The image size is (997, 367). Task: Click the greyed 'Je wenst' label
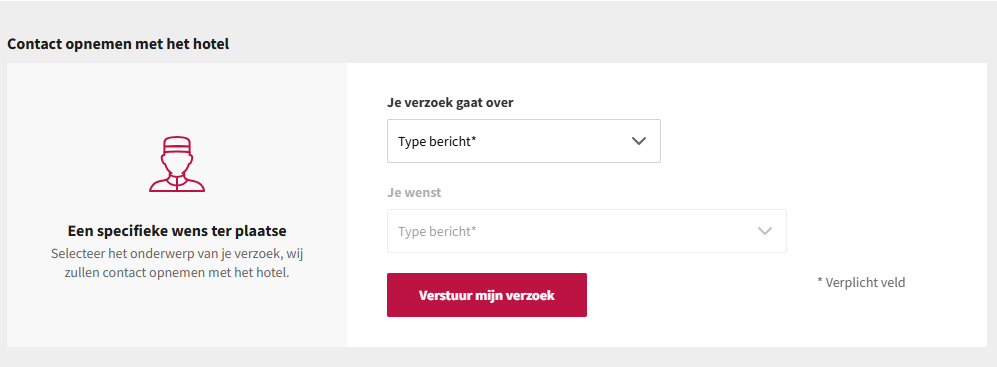pyautogui.click(x=414, y=193)
